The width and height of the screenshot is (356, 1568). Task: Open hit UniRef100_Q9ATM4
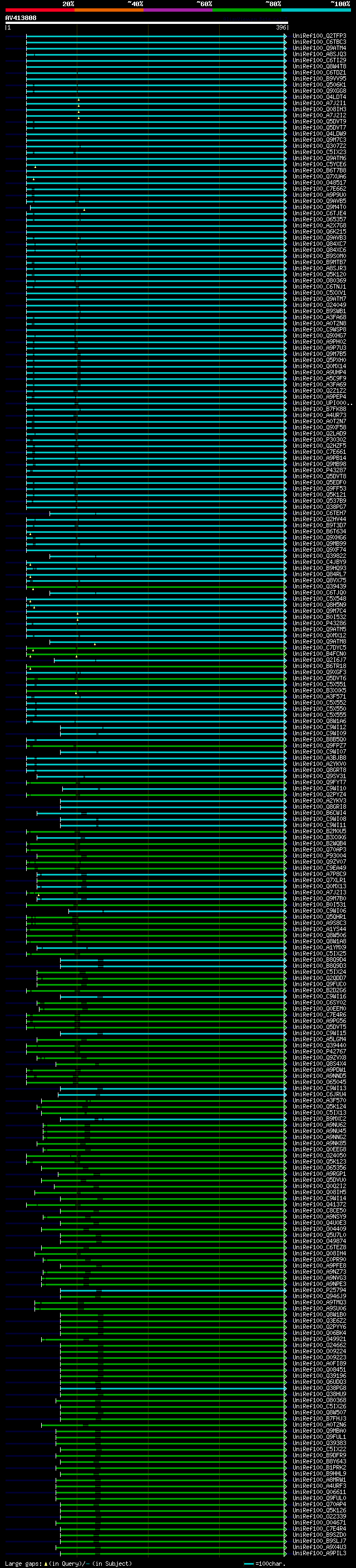pos(319,48)
